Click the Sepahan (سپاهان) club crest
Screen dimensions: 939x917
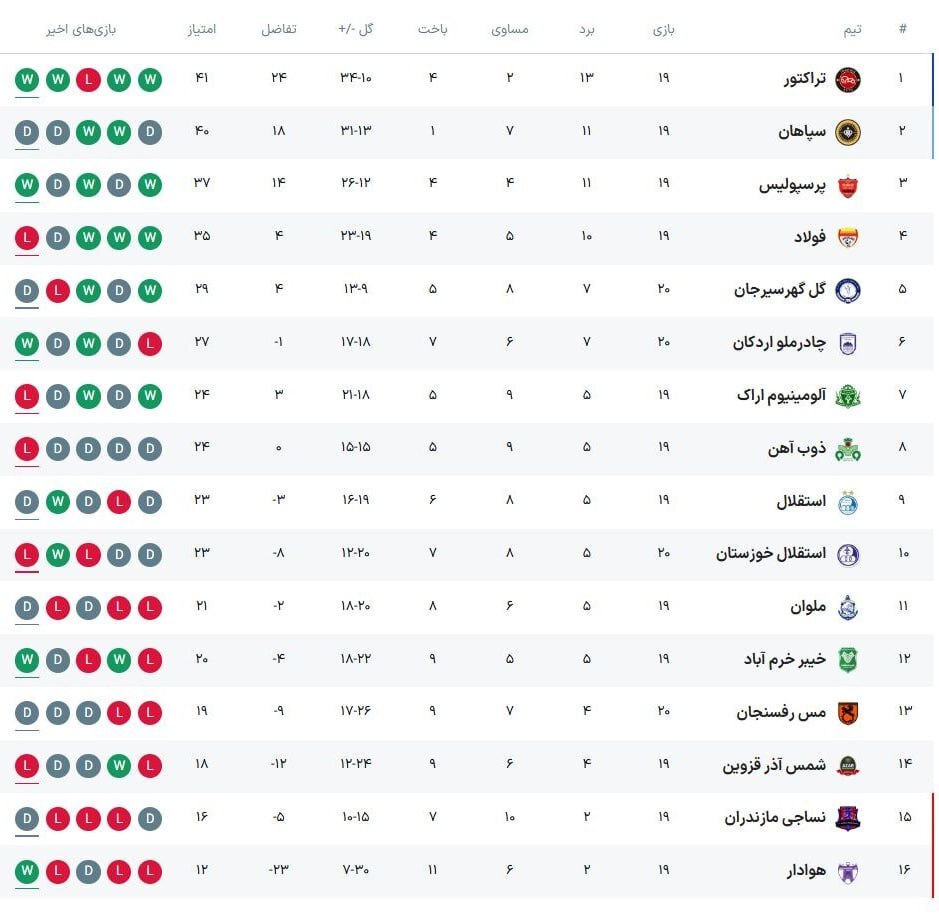[847, 132]
